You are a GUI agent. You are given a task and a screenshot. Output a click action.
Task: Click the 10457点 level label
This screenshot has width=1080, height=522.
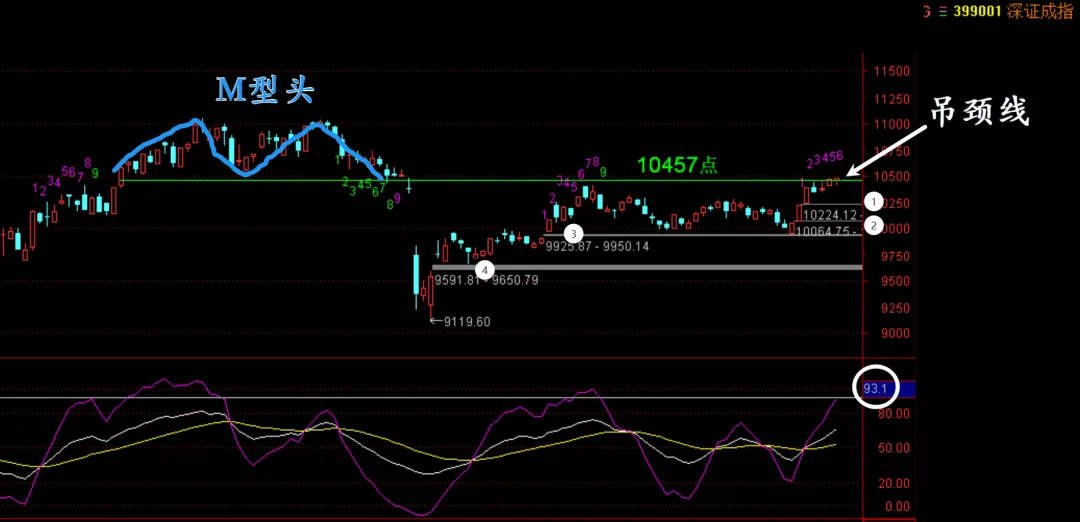pyautogui.click(x=677, y=165)
